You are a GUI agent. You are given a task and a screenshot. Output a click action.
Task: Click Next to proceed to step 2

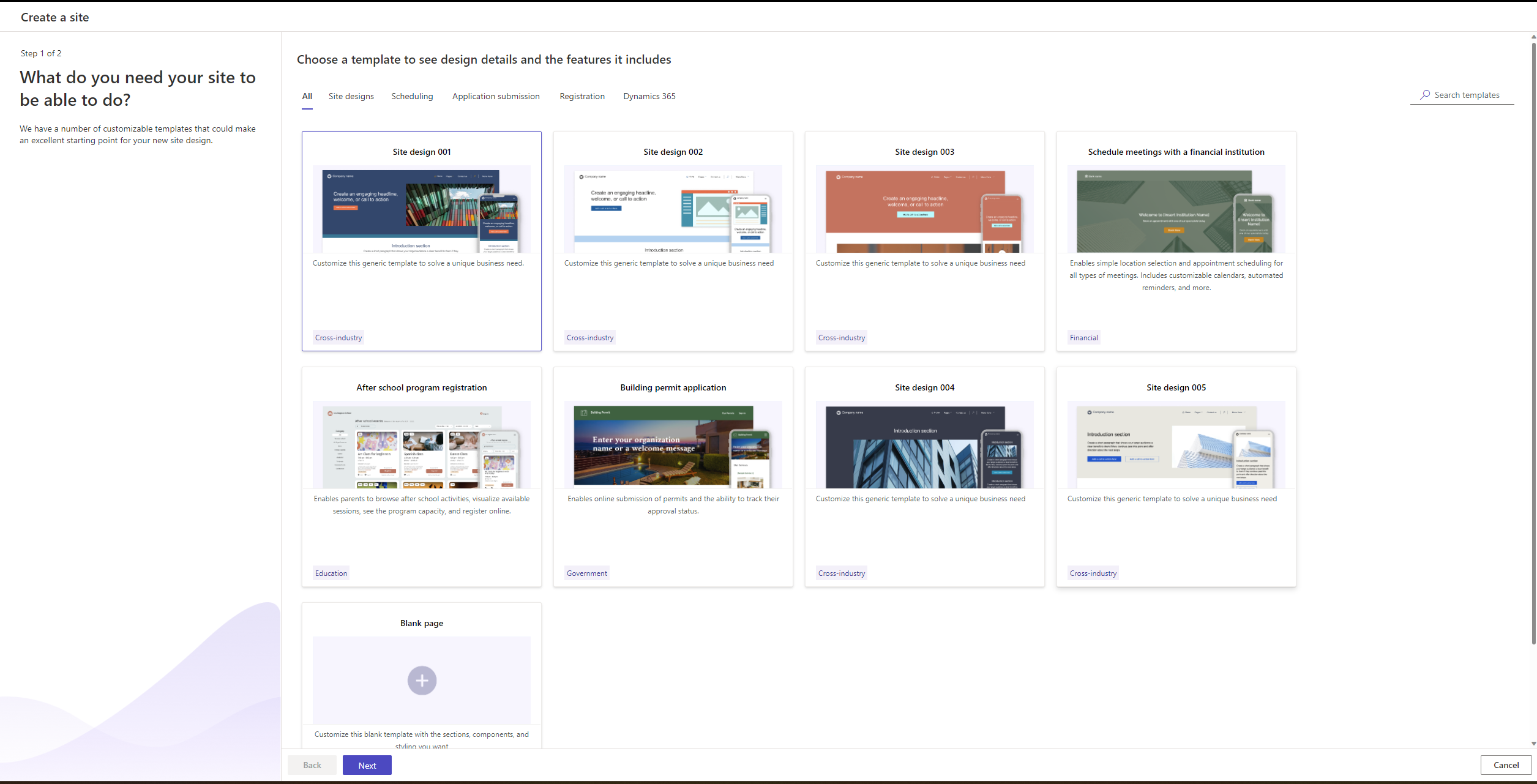click(x=367, y=765)
